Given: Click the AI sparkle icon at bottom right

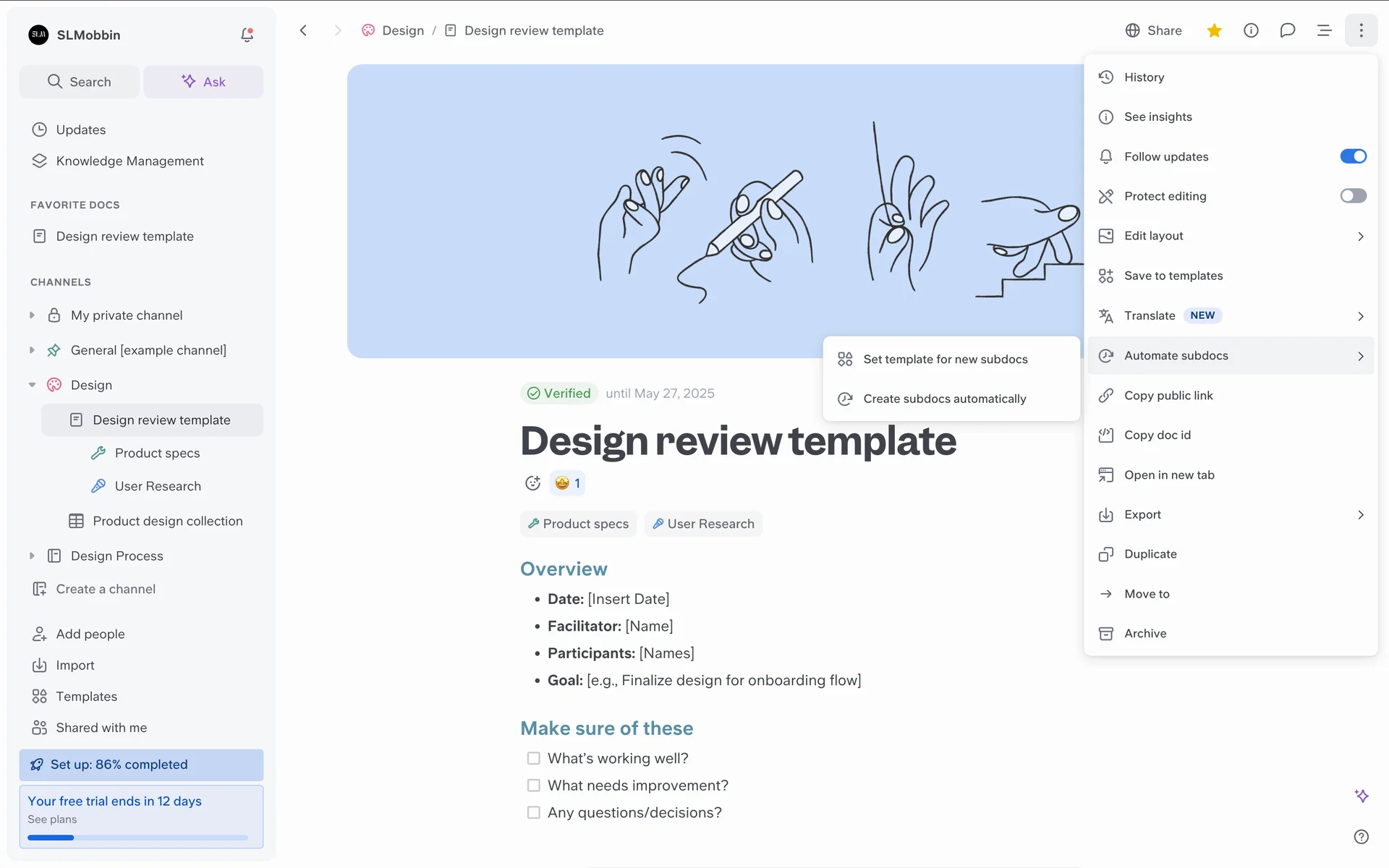Looking at the screenshot, I should point(1361,796).
